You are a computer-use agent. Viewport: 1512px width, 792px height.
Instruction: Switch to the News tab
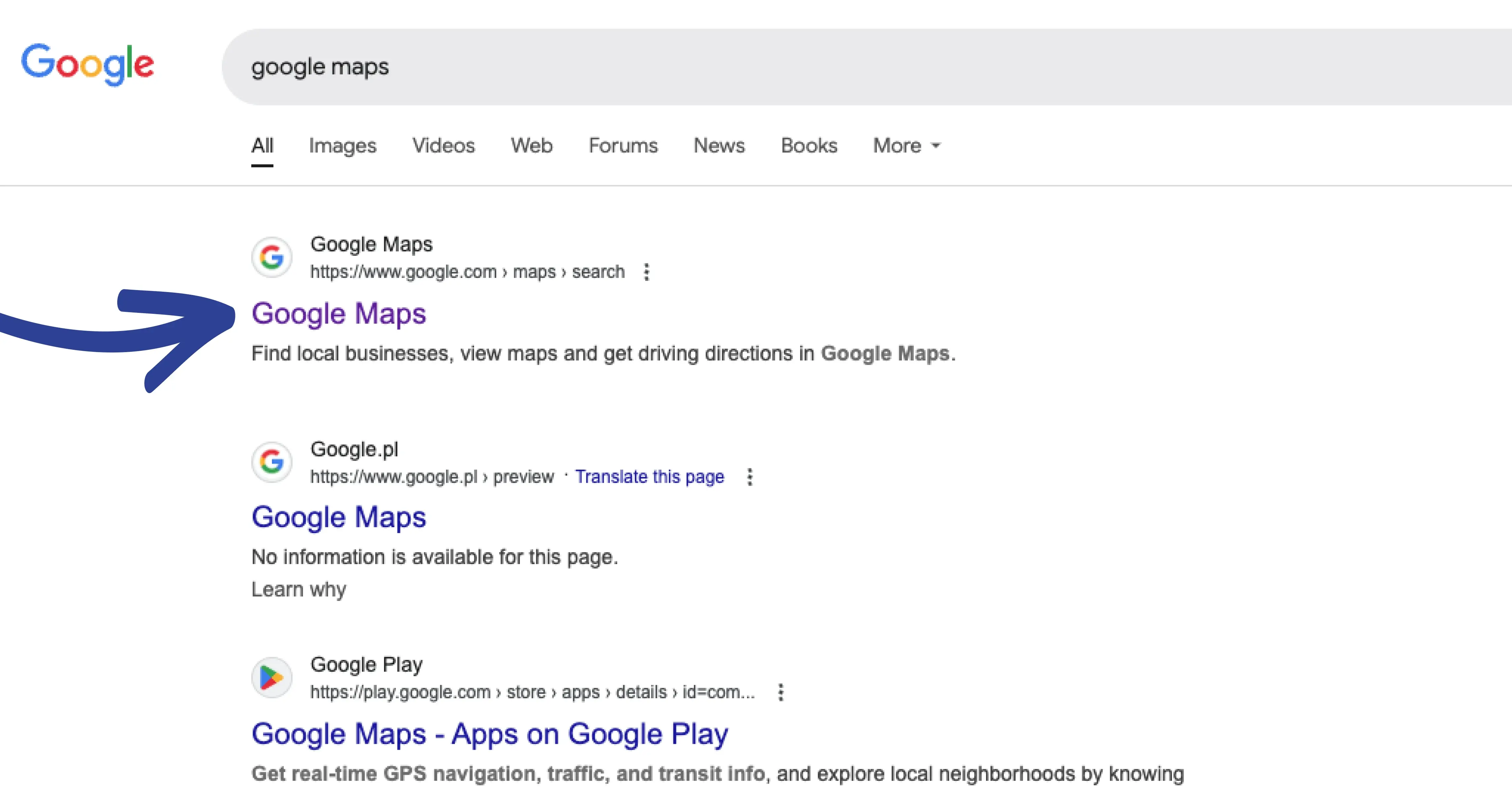tap(719, 146)
